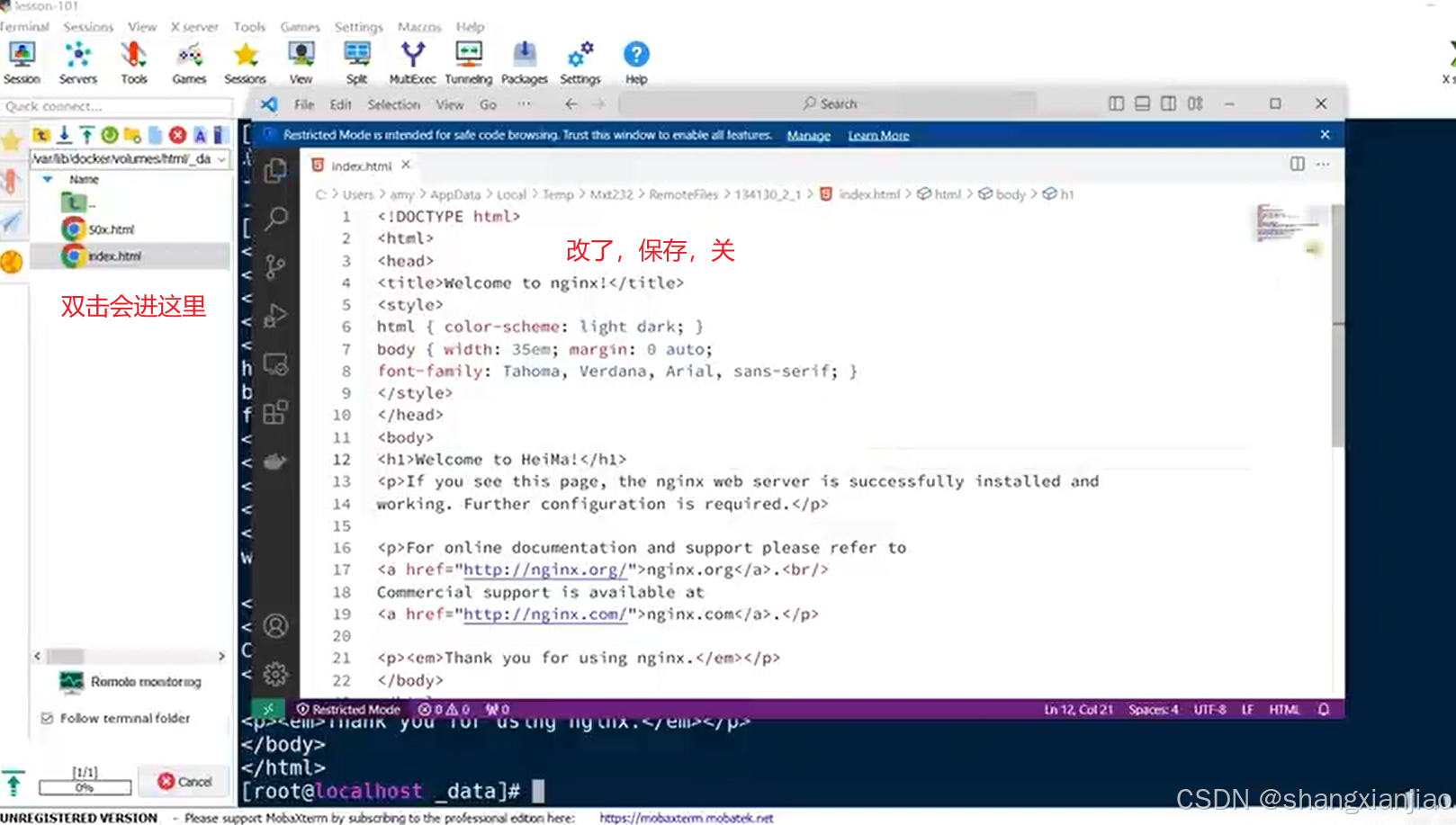Click the Servers toolbar icon
The height and width of the screenshot is (825, 1456).
(78, 63)
